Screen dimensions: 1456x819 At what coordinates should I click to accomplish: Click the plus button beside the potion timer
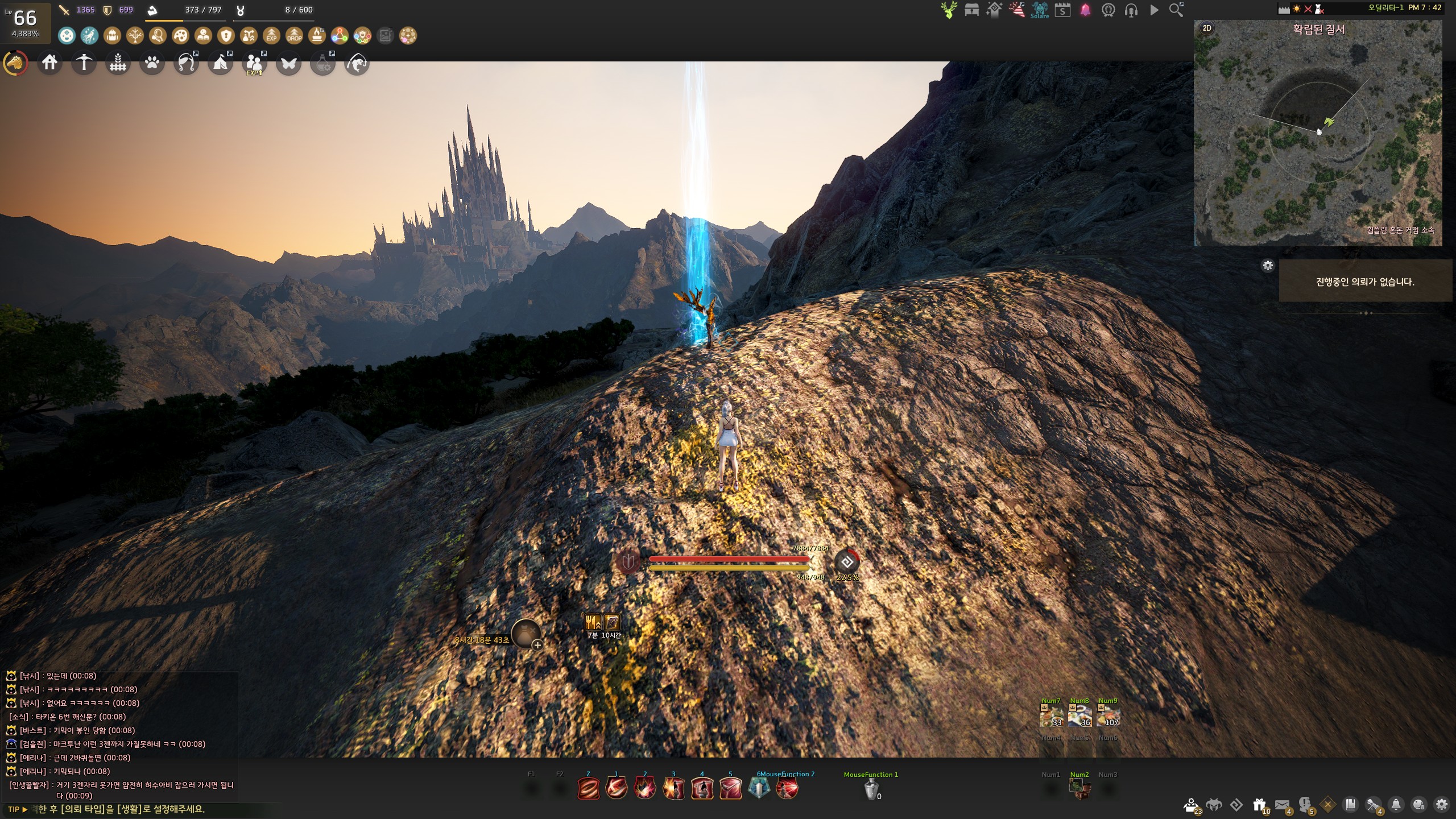click(x=537, y=645)
